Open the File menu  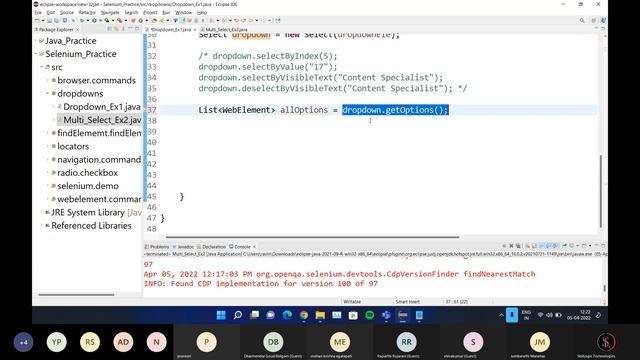point(38,13)
